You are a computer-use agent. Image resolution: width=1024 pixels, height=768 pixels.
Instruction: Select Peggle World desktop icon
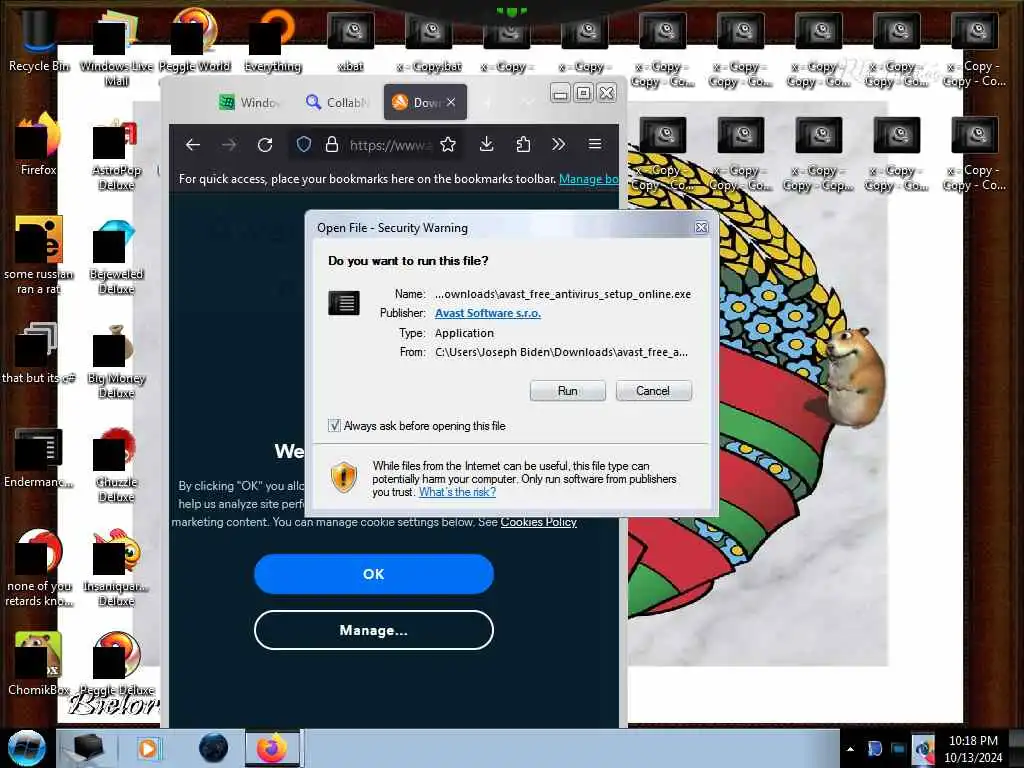click(x=195, y=41)
